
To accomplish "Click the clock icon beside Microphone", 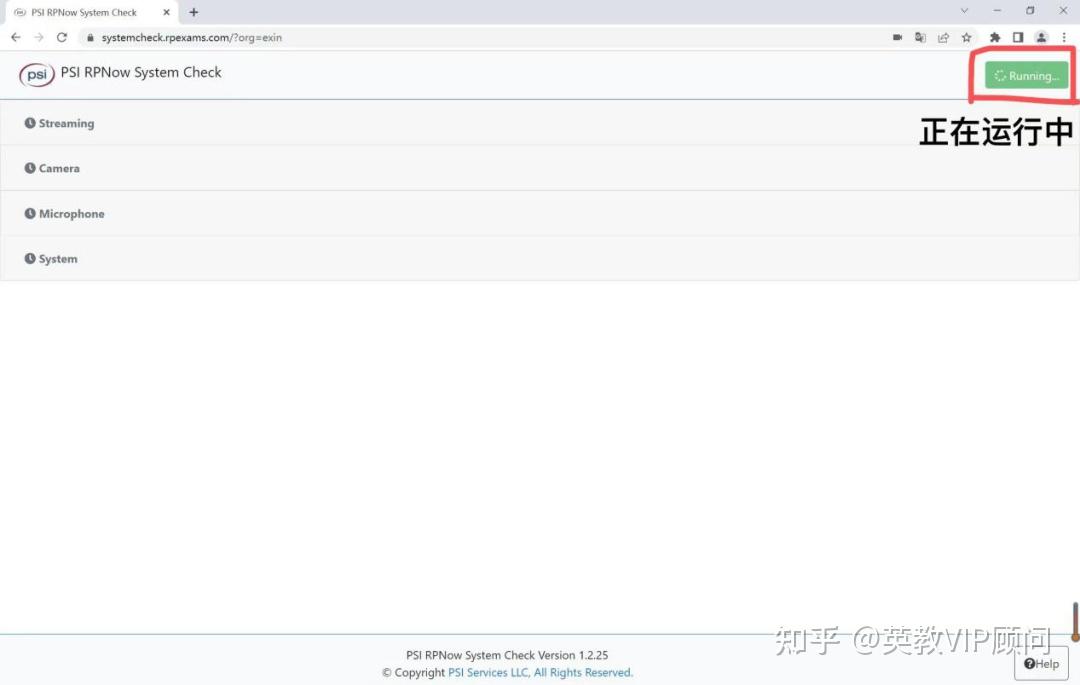I will [28, 213].
